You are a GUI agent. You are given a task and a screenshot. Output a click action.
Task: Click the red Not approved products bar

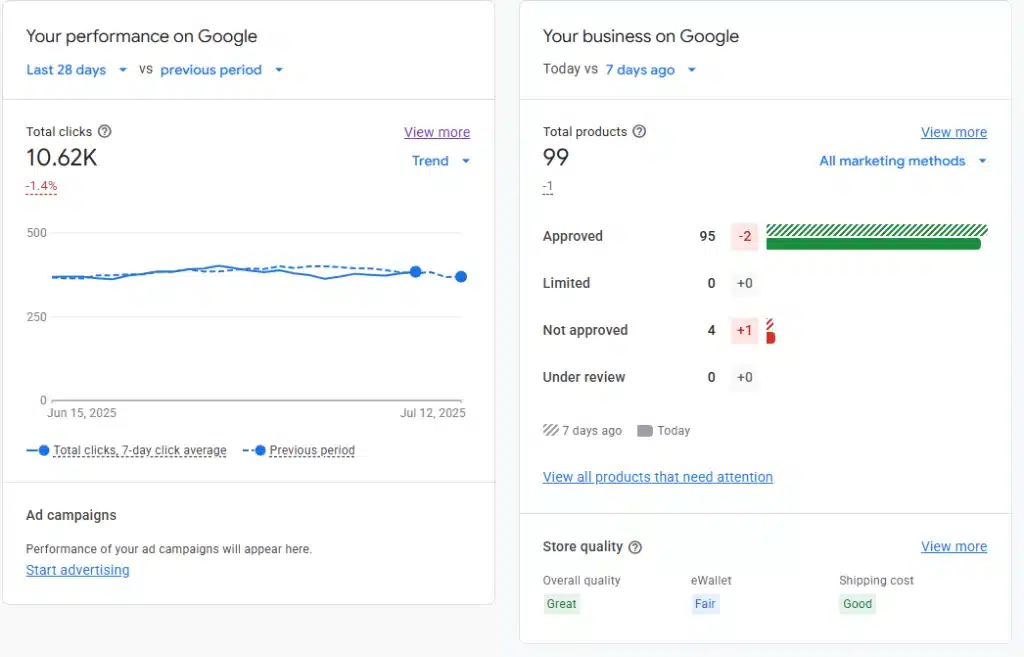click(x=770, y=338)
